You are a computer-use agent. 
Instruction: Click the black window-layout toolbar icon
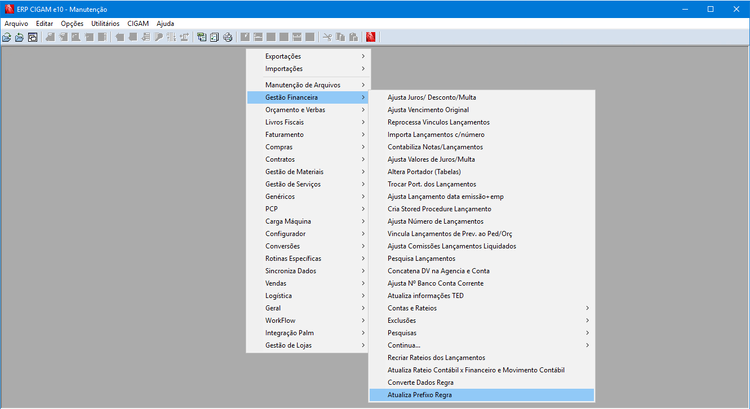pos(33,37)
